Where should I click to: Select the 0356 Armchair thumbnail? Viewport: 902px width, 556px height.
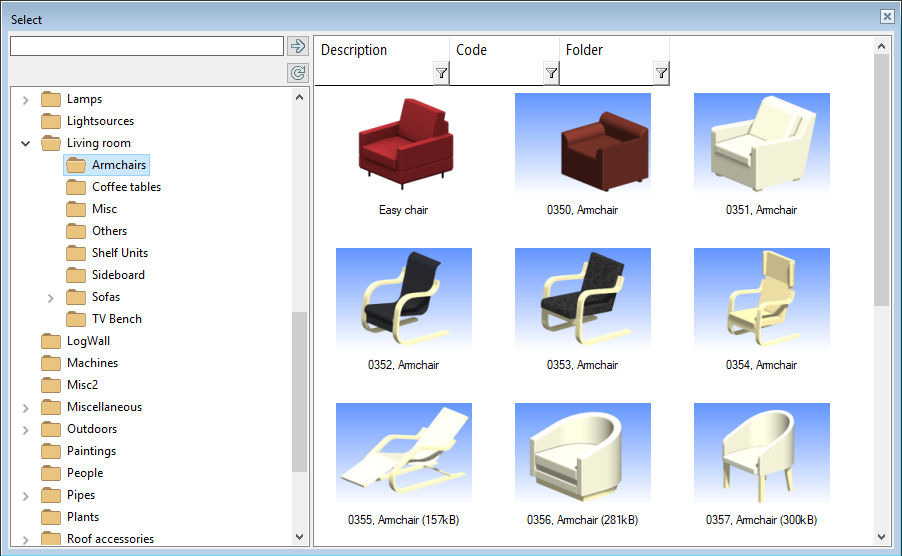pos(582,451)
